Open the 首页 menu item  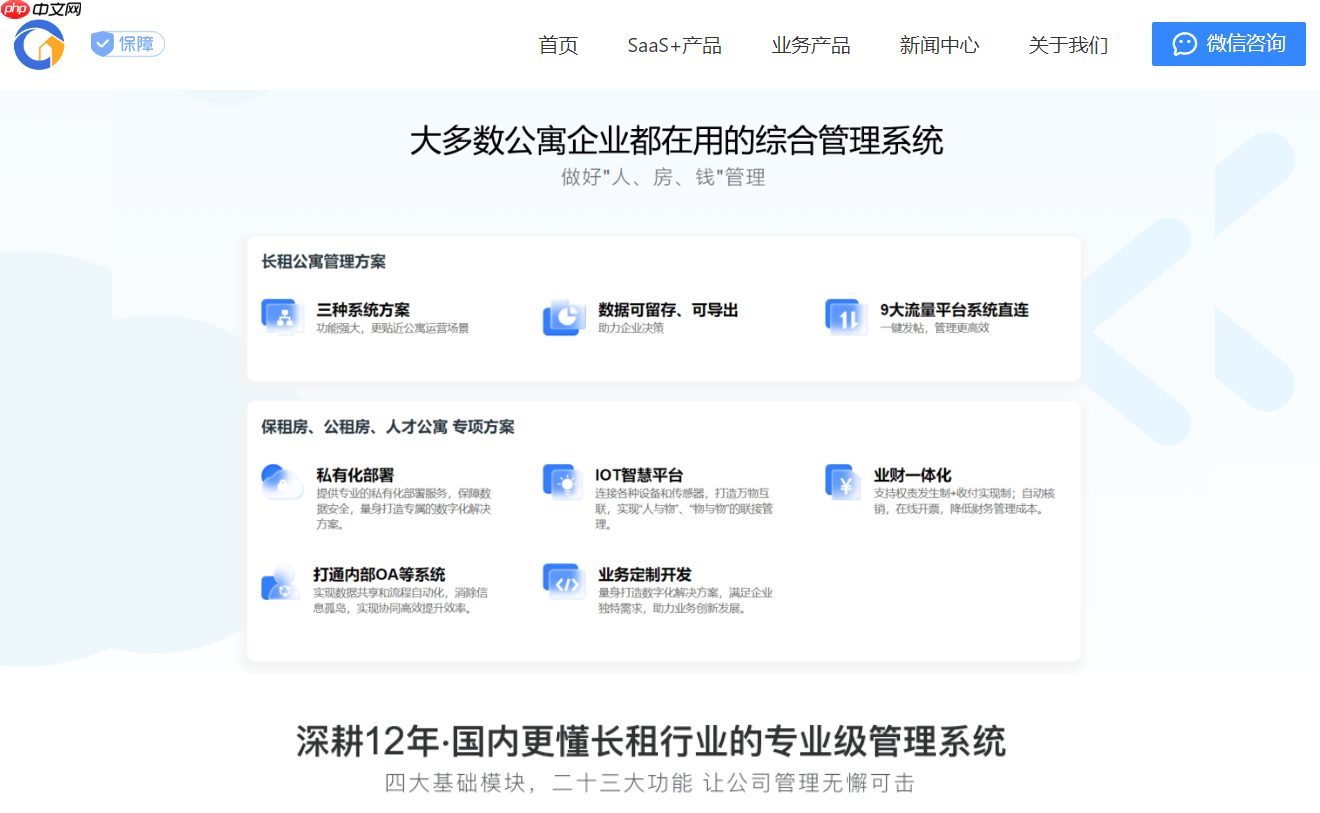(558, 44)
